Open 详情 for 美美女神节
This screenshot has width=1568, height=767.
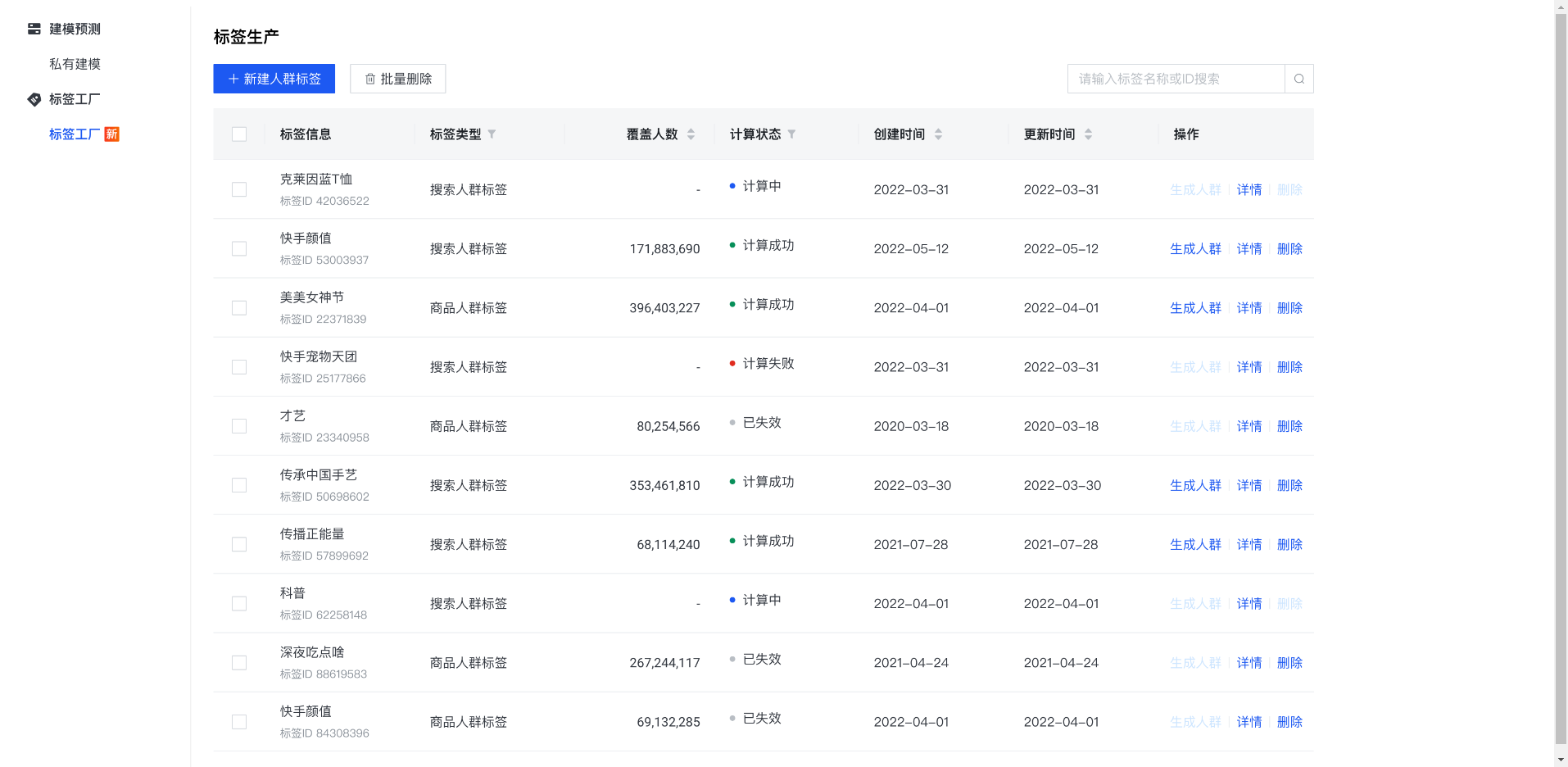pyautogui.click(x=1249, y=308)
